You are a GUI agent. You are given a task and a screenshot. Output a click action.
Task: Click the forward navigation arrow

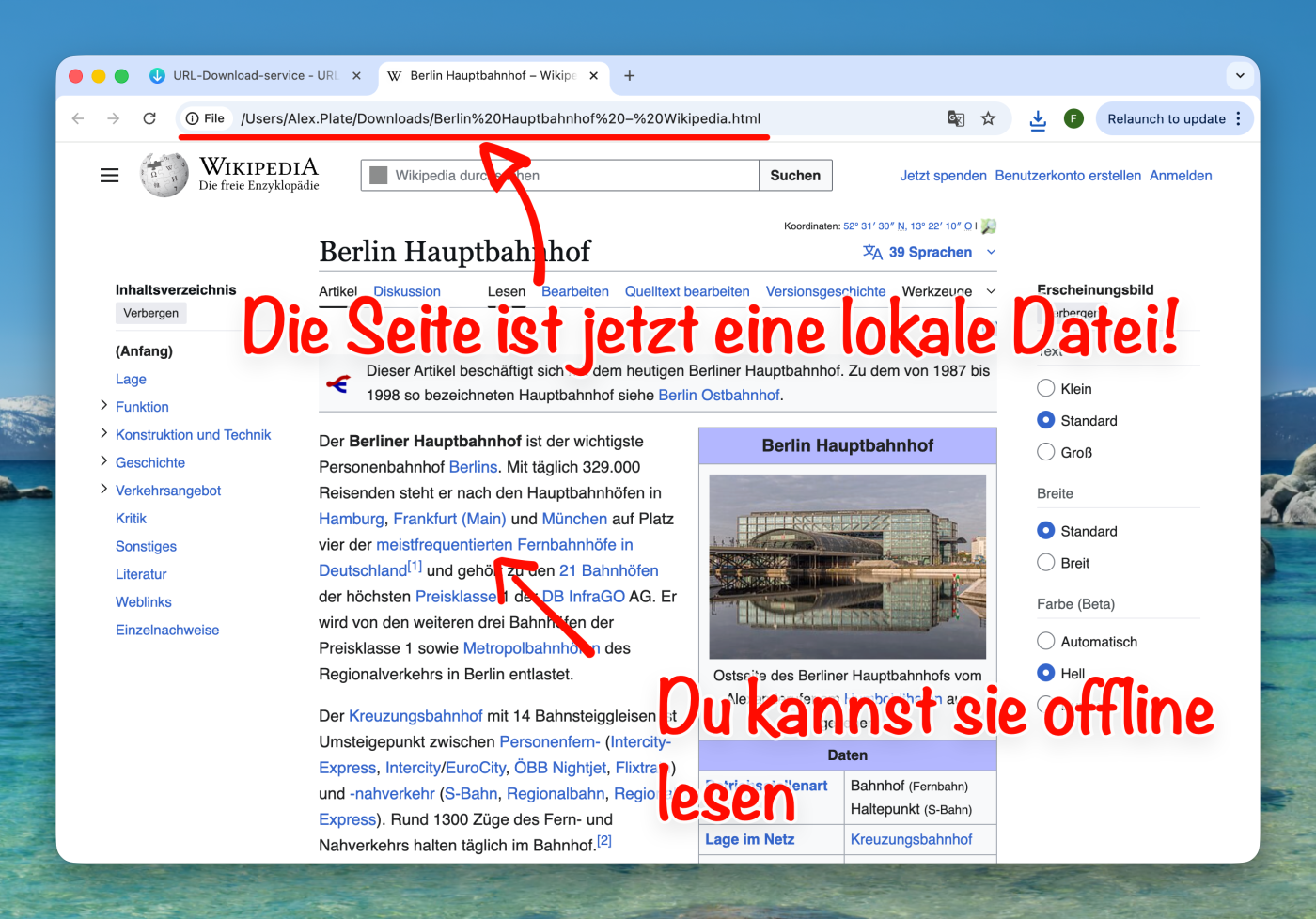(113, 118)
